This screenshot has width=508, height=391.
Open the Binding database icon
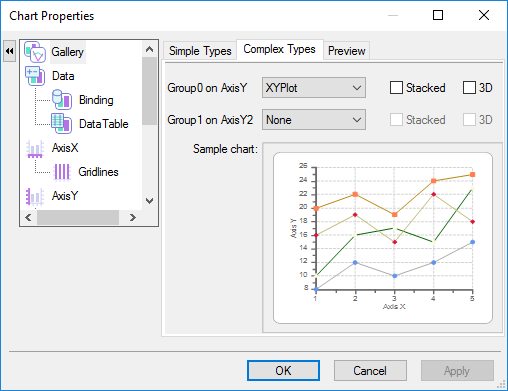62,100
